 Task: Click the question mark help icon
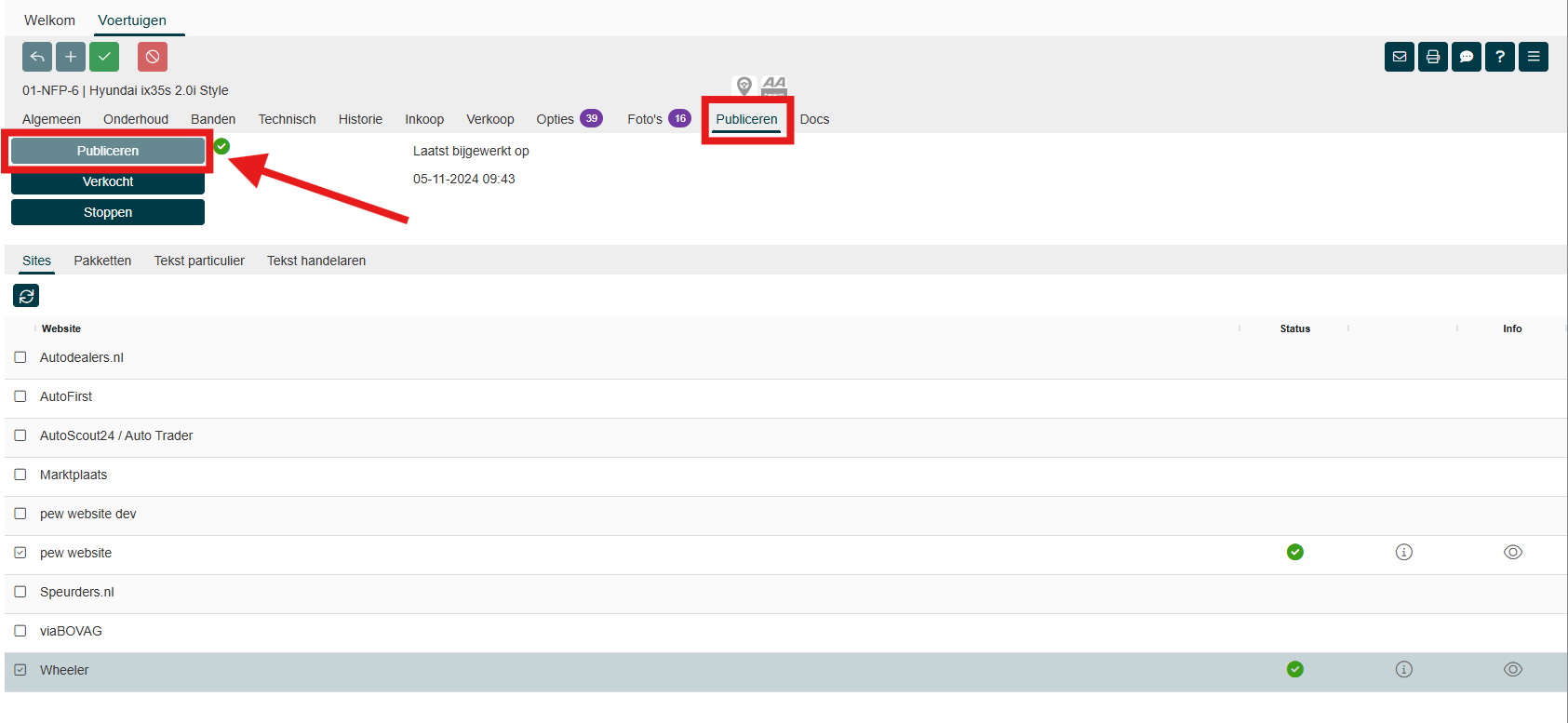tap(1499, 57)
